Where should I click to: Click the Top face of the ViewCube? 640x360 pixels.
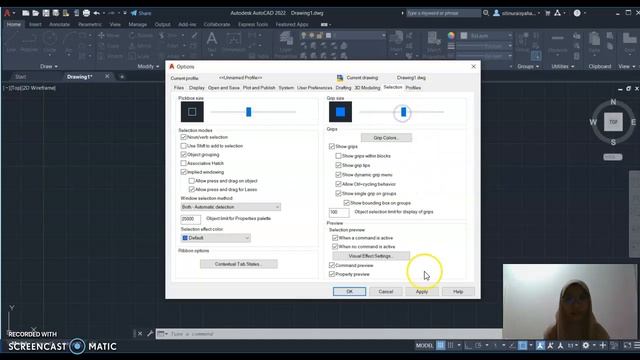tap(613, 122)
